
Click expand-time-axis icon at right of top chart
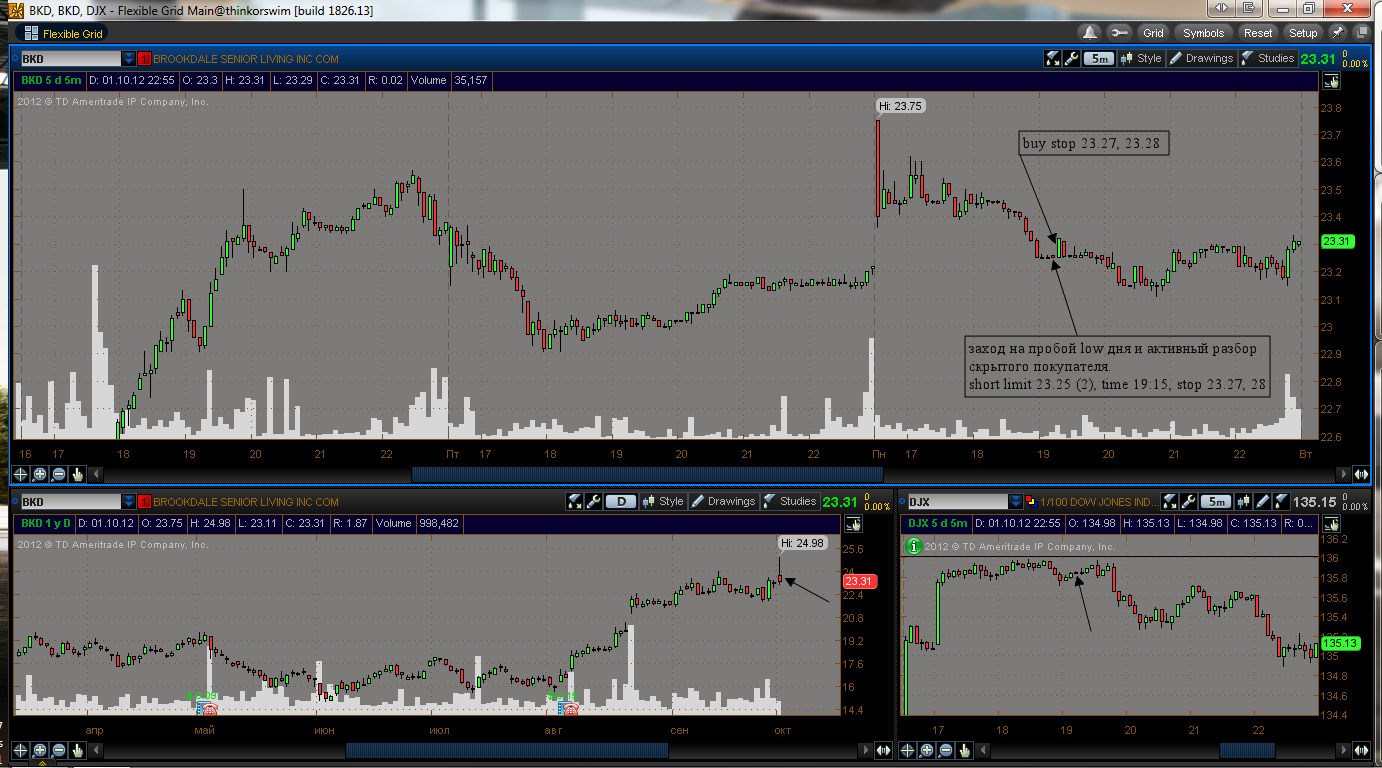1361,474
